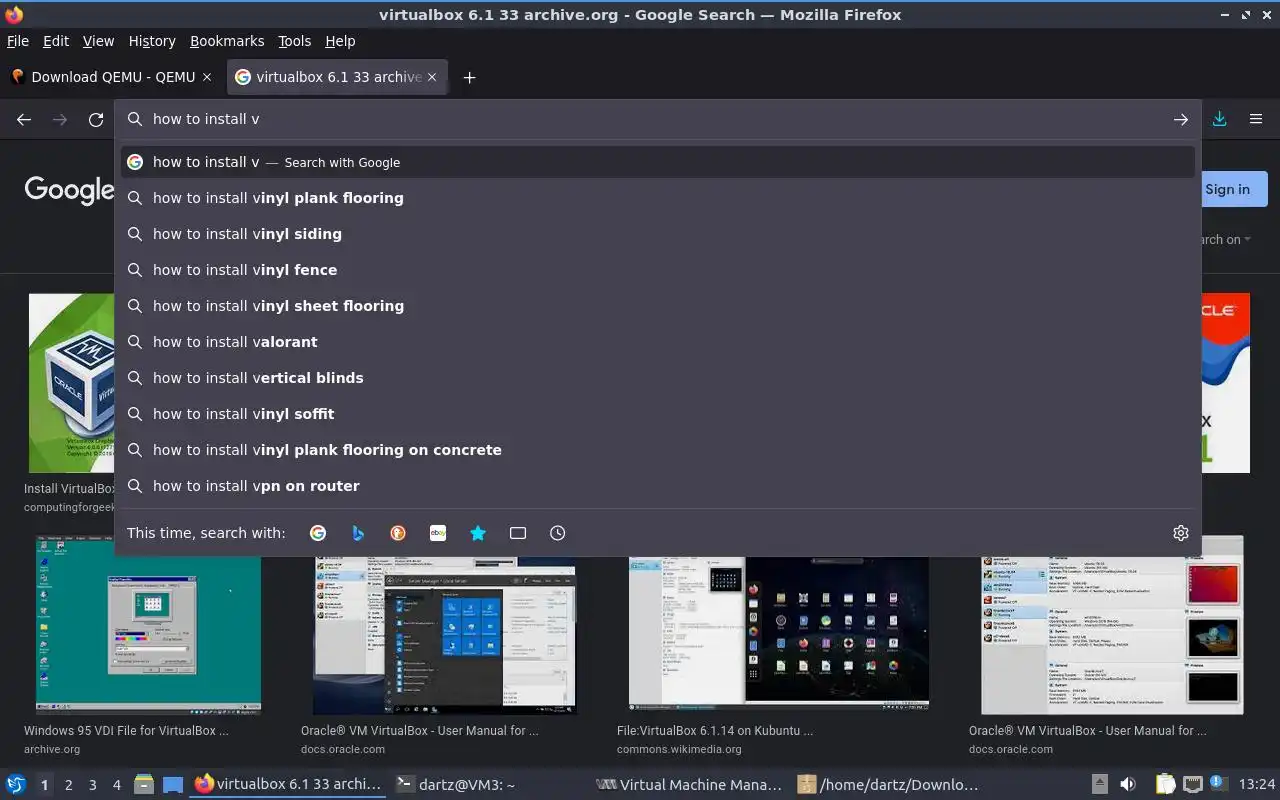Open VirtualBox 6.1.14 on Kubuntu thumbnail
The width and height of the screenshot is (1280, 800).
tap(778, 632)
